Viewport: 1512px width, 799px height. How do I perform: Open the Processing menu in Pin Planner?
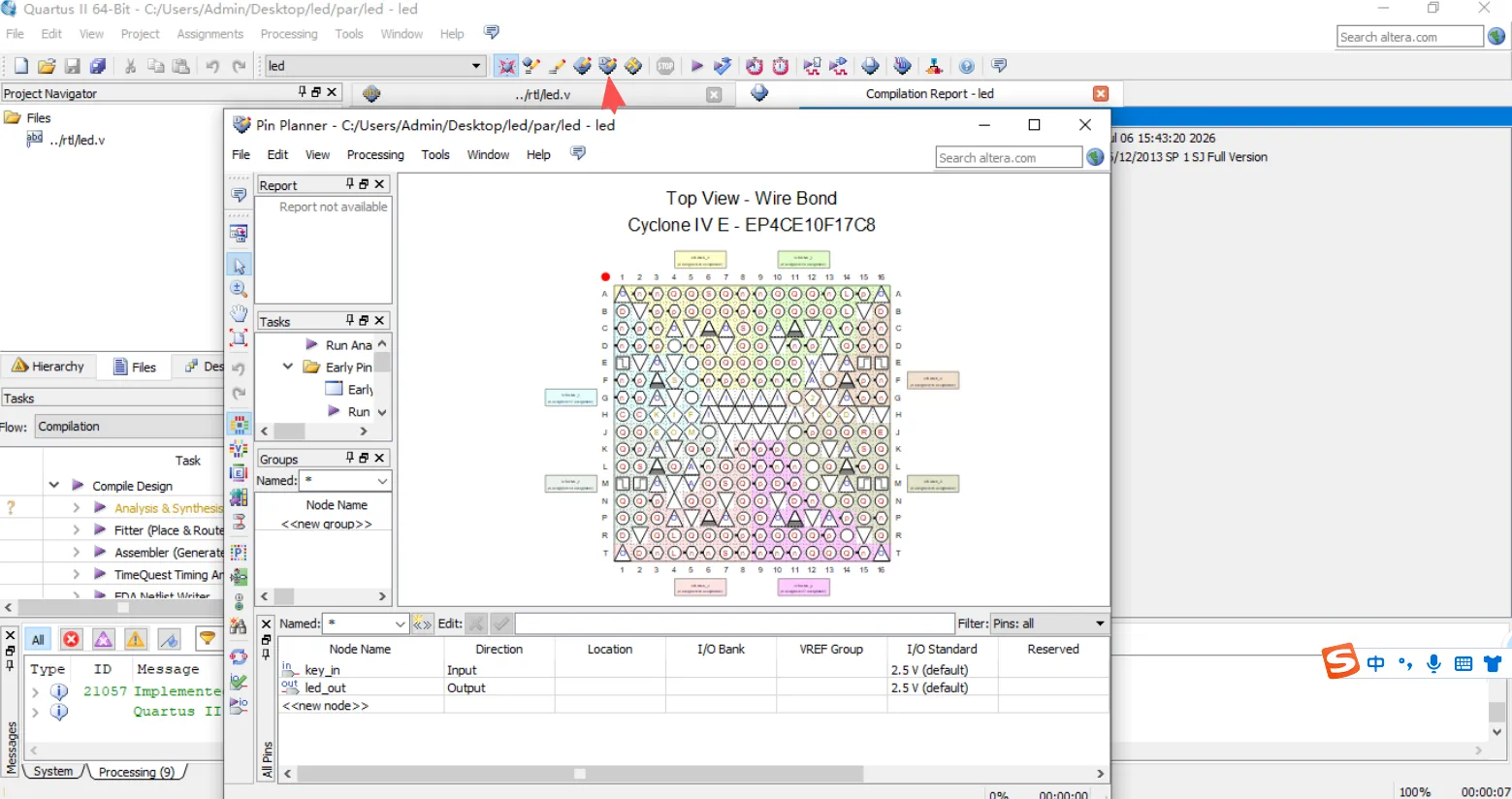click(x=375, y=155)
